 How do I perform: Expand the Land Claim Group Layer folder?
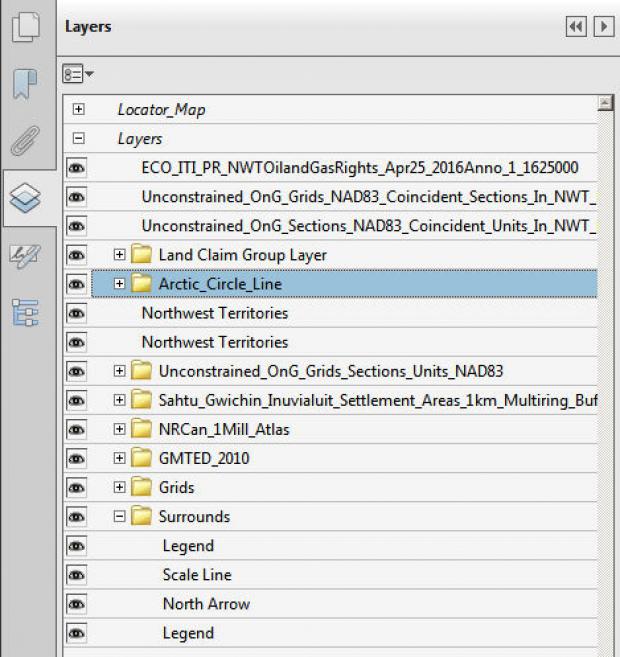119,254
